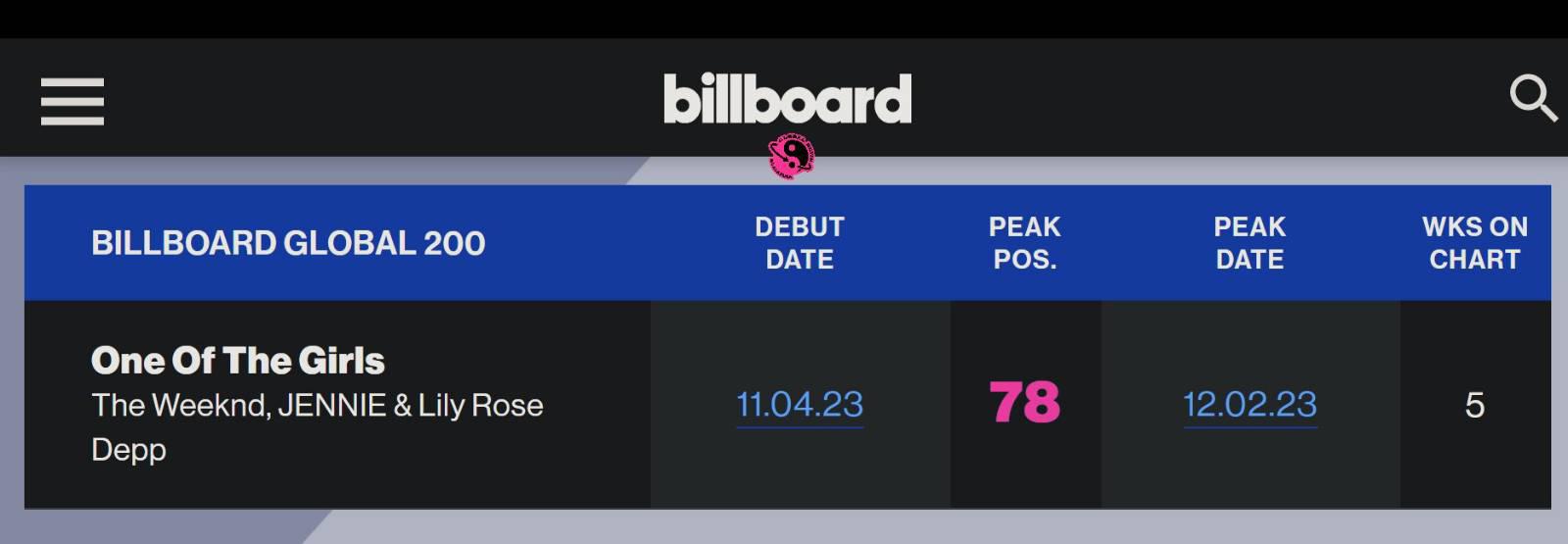
Task: Click the artist names The Weeknd, JENNIE
Action: pos(239,405)
